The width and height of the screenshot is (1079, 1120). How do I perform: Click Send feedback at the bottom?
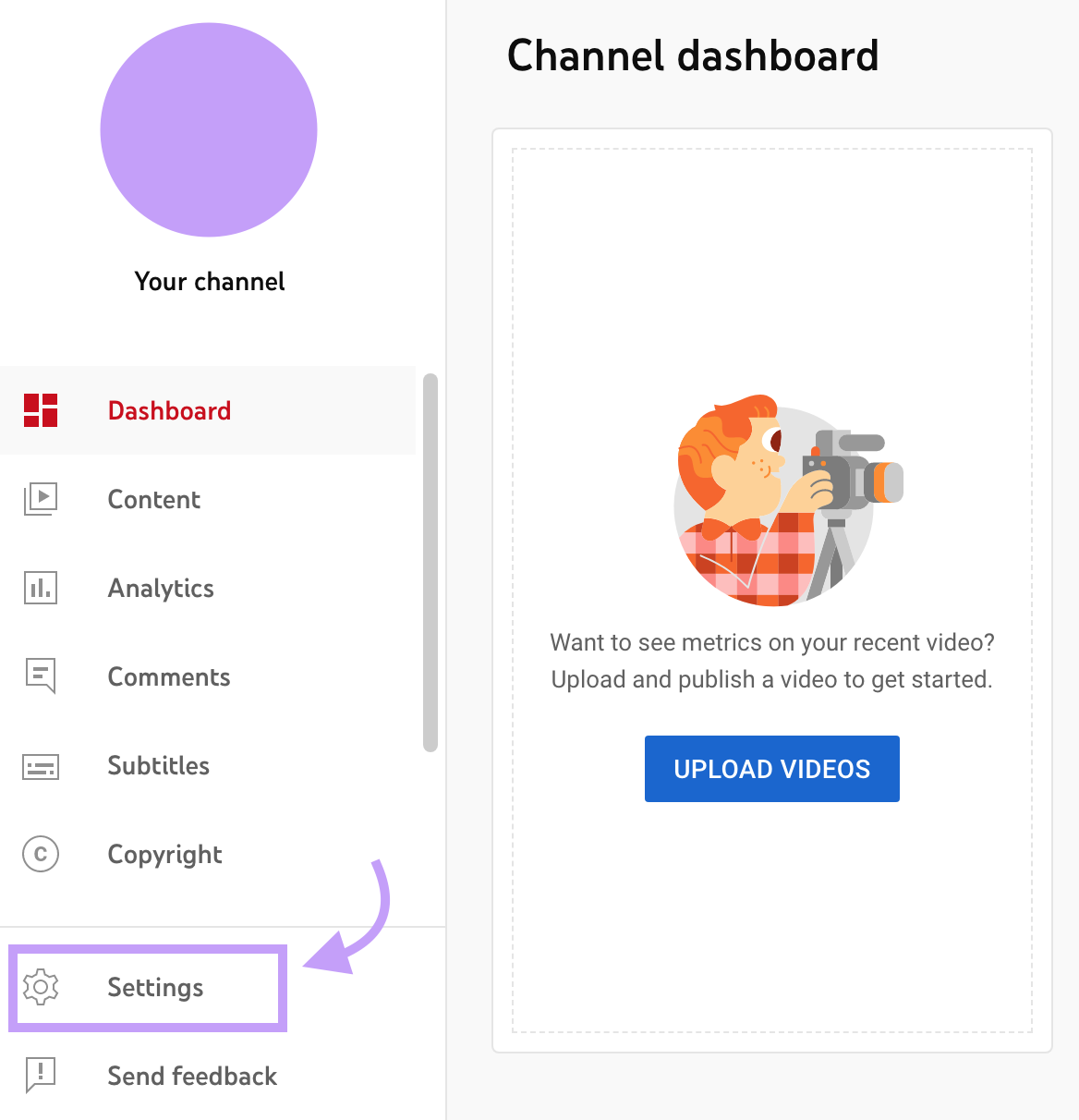[191, 1076]
